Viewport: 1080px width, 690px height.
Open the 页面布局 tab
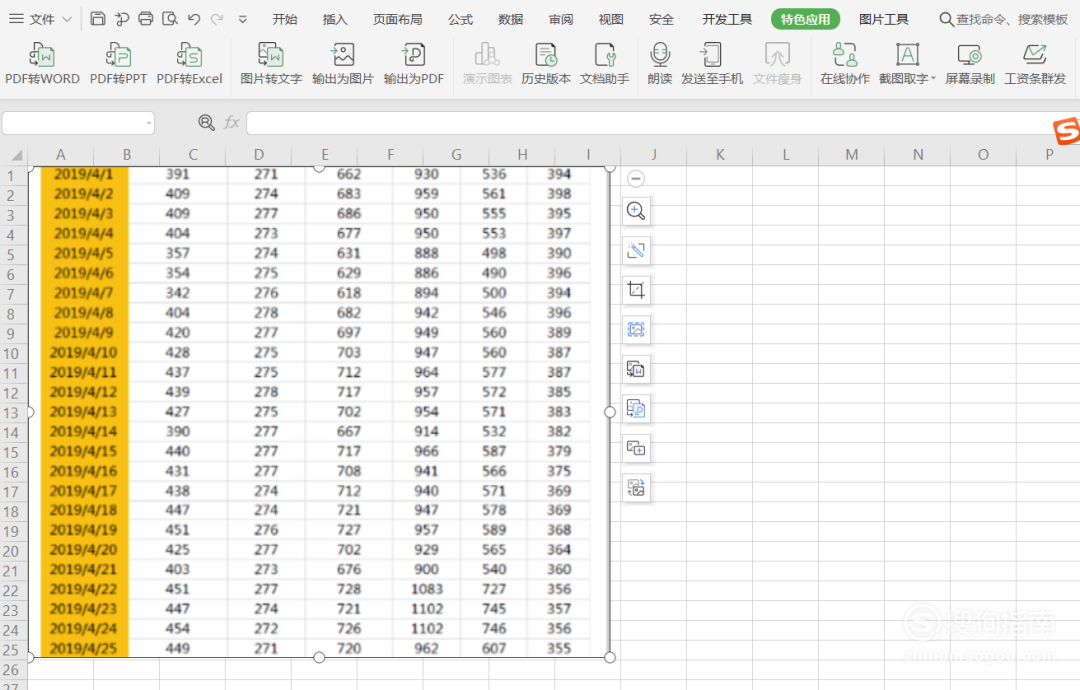pos(397,19)
